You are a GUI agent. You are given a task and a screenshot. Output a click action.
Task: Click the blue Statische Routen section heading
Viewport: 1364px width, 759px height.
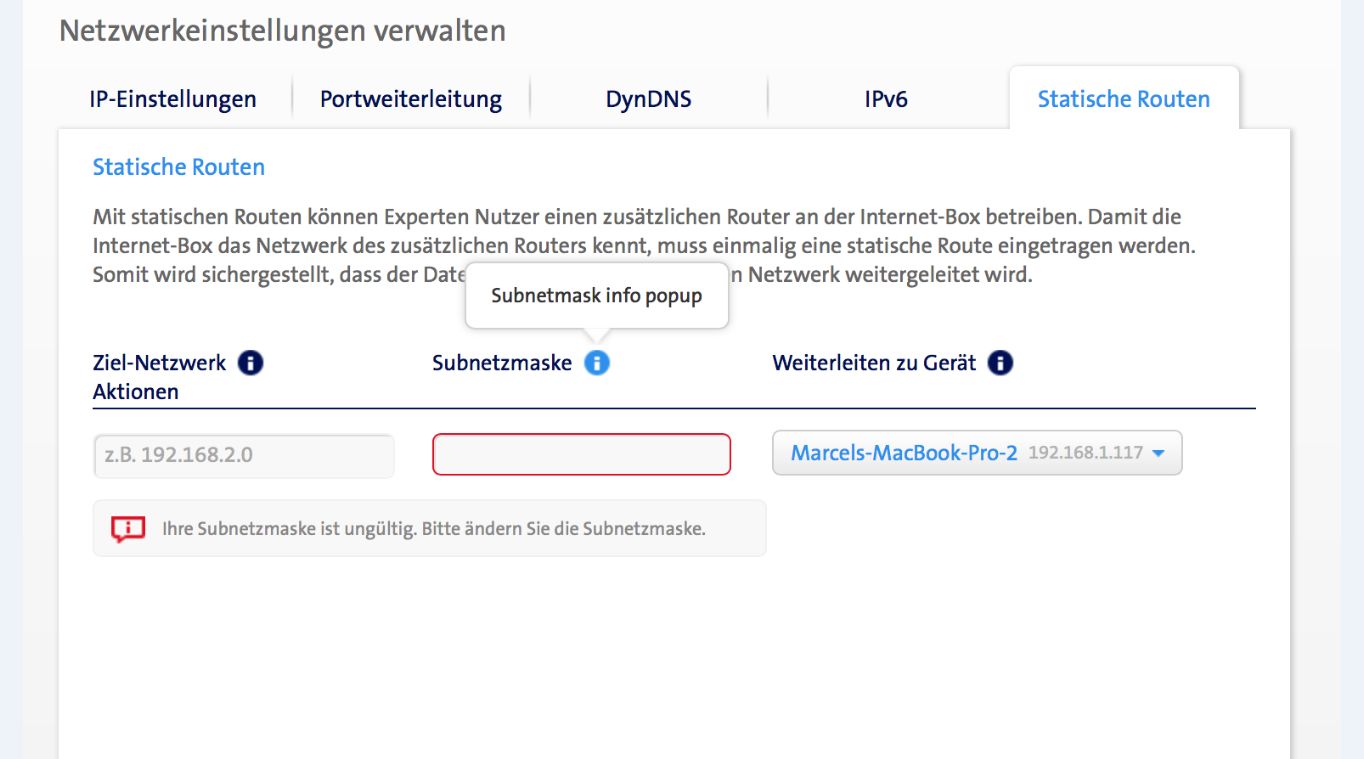coord(179,167)
